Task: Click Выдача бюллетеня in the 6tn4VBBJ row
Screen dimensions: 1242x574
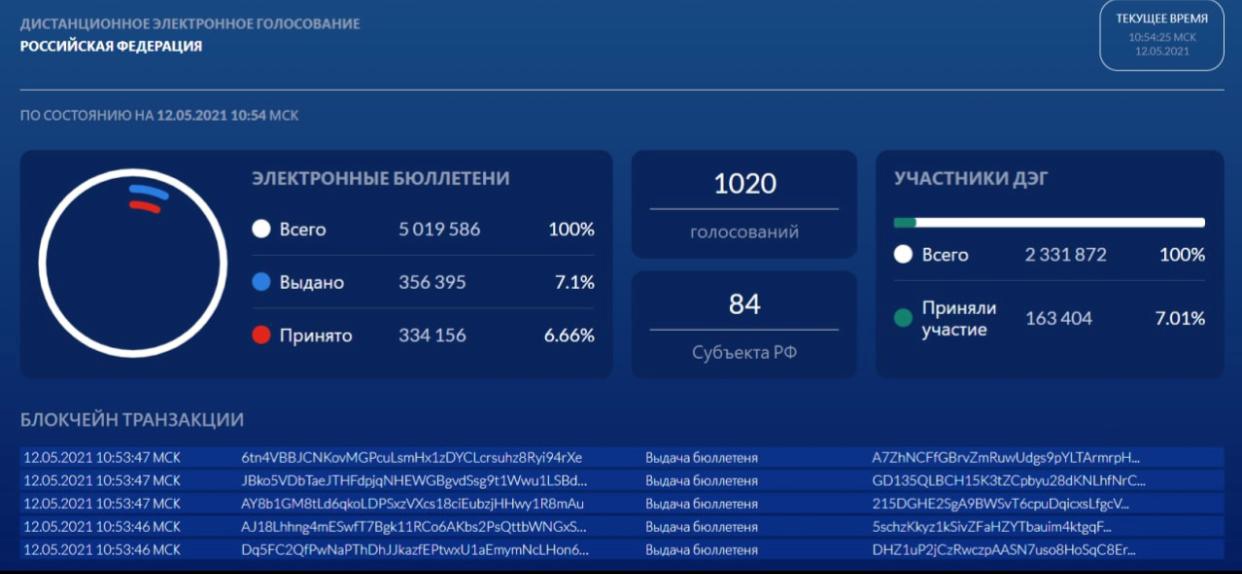Action: 701,458
